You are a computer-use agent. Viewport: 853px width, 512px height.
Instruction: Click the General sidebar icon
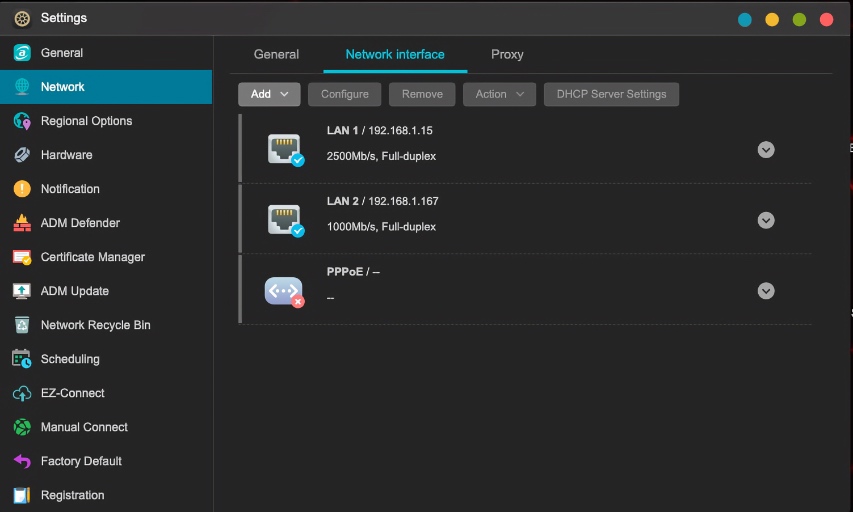click(x=22, y=53)
